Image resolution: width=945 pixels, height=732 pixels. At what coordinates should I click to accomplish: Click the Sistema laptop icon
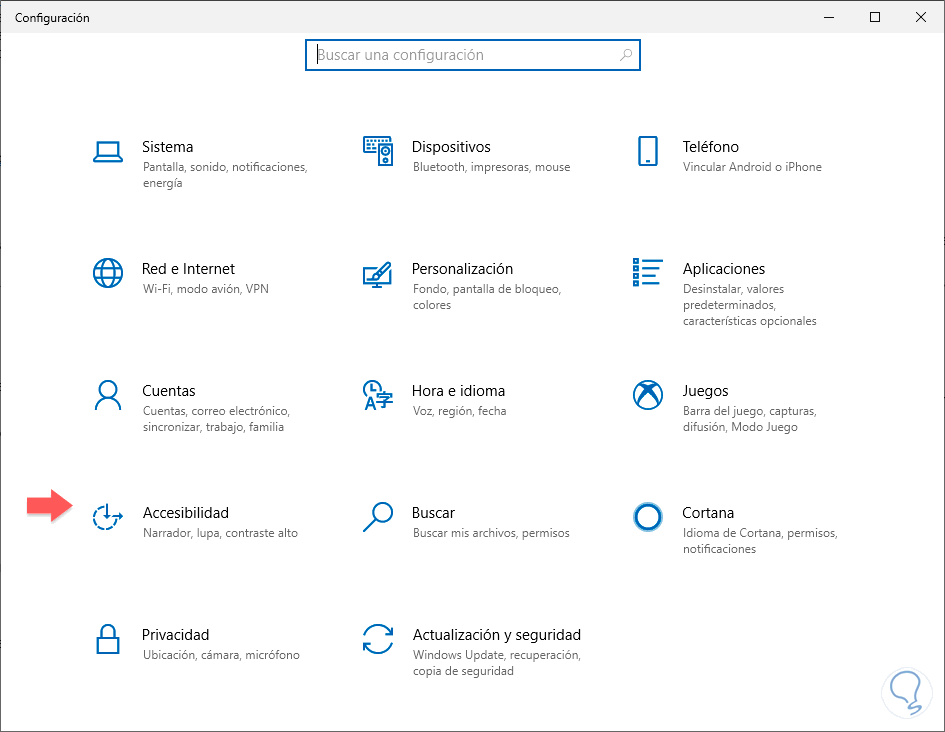(107, 151)
